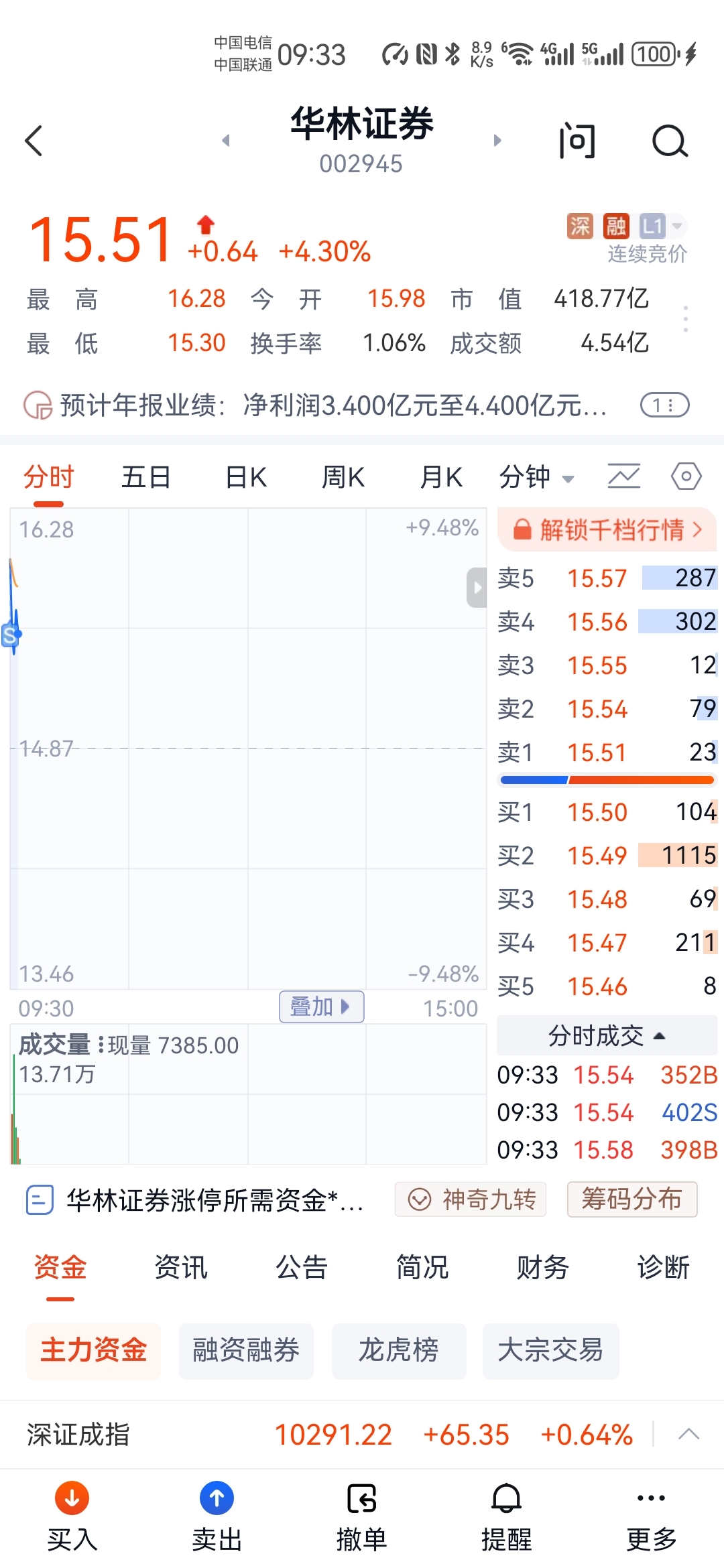The image size is (724, 1568).
Task: Tap the 卖出 sell button
Action: (x=217, y=1517)
